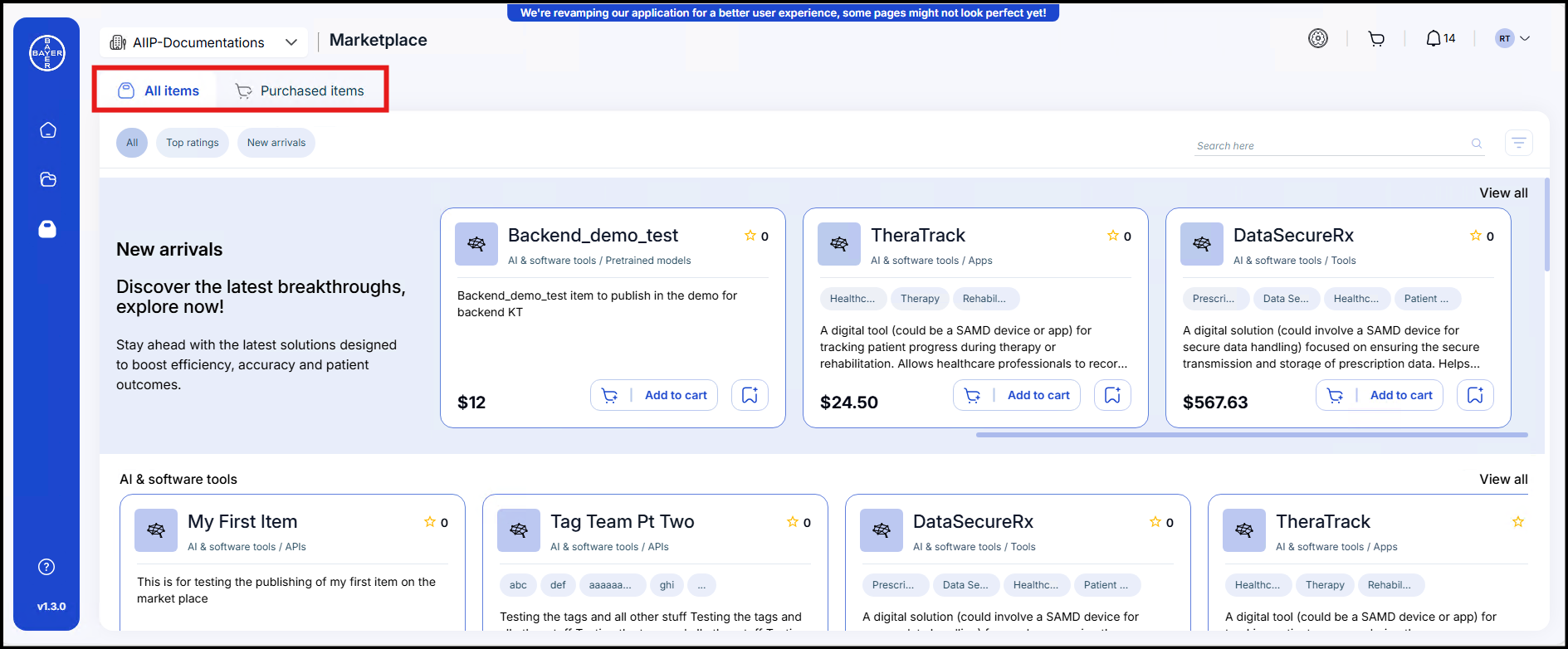Click the Data Se... tag in New arrivals DataSecureRx
The width and height of the screenshot is (1568, 649).
[x=1286, y=299]
